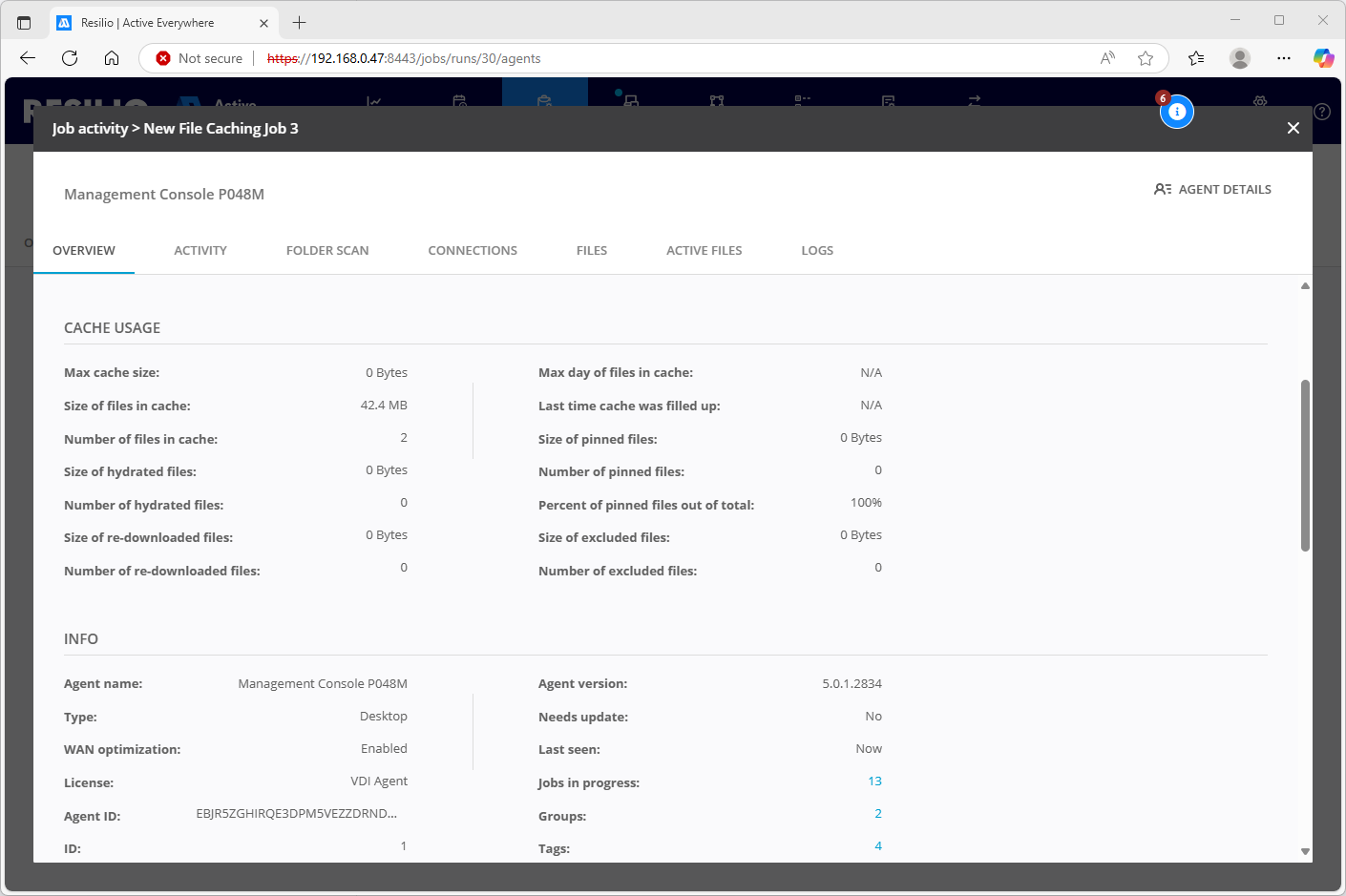
Task: Go back with browser back arrow
Action: click(28, 58)
